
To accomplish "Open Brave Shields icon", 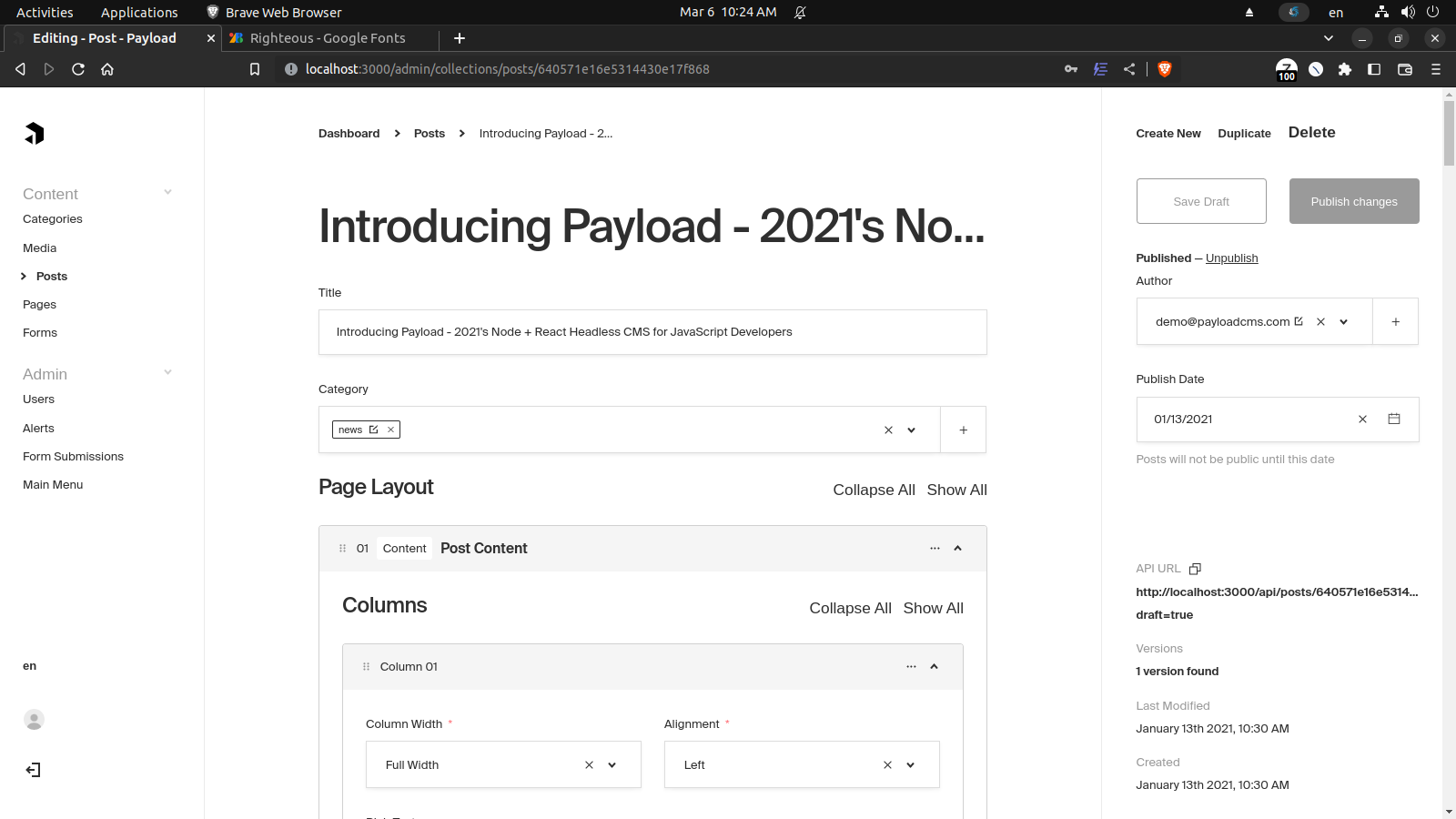I will coord(1164,69).
